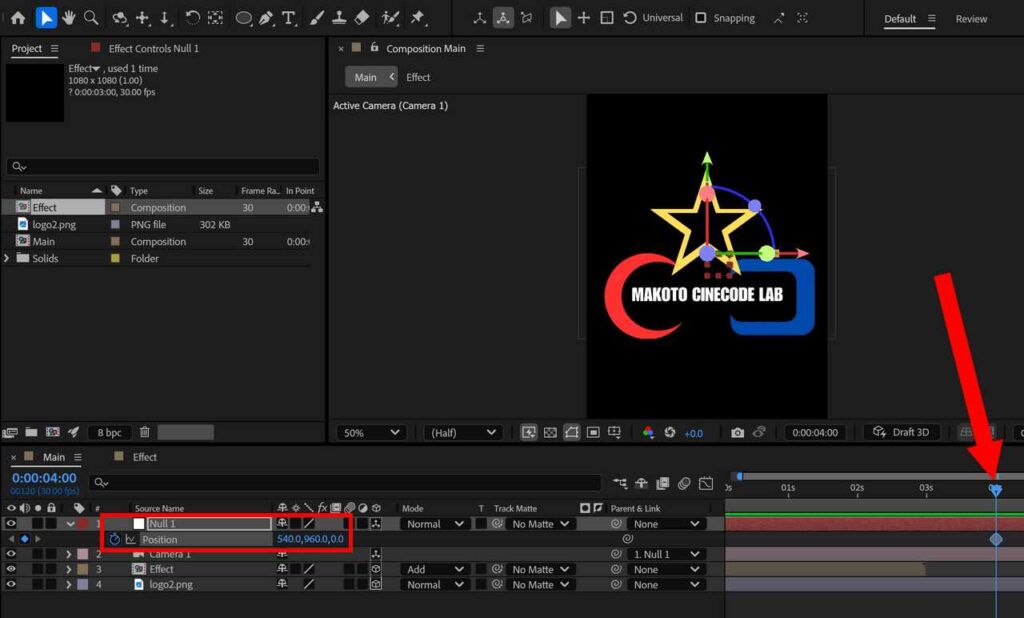Enable the Snapping checkbox
Image resolution: width=1024 pixels, height=618 pixels.
[x=701, y=18]
